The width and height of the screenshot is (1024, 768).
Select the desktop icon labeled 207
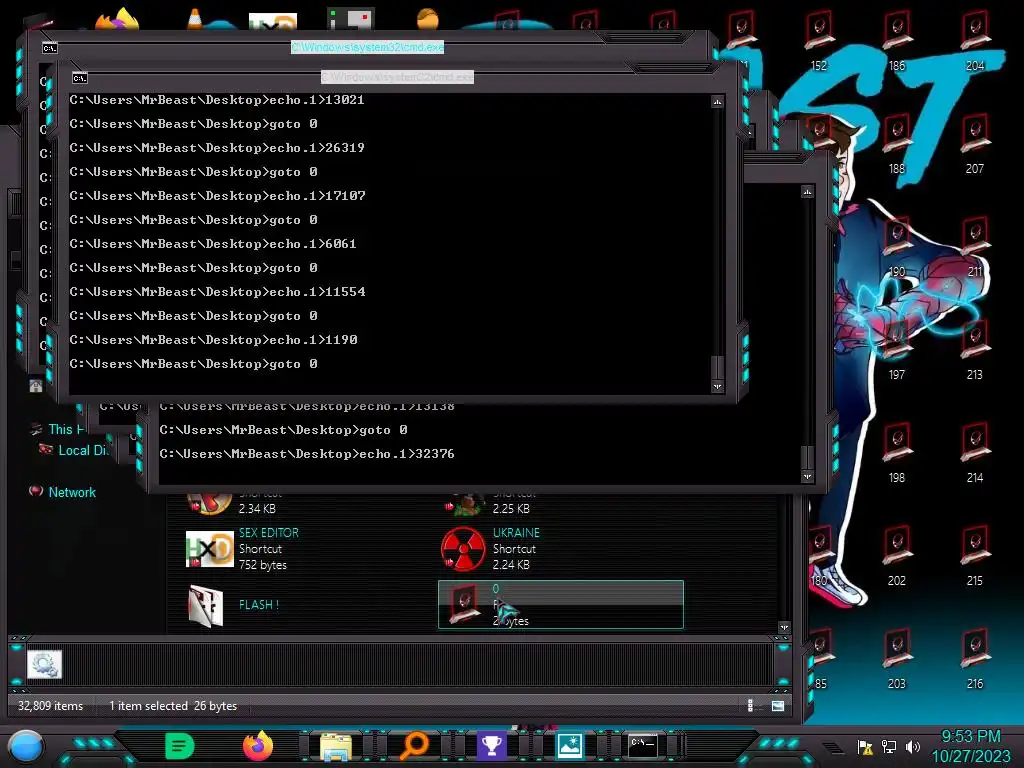pos(975,144)
